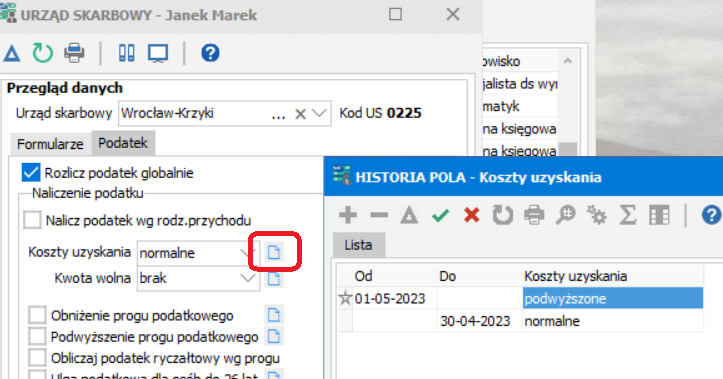Check Obliczaj podatek ryczałtowy wg progu

coord(37,358)
